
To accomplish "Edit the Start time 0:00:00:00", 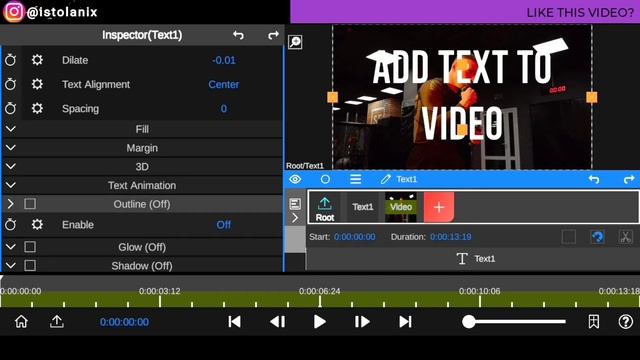I will click(x=354, y=237).
